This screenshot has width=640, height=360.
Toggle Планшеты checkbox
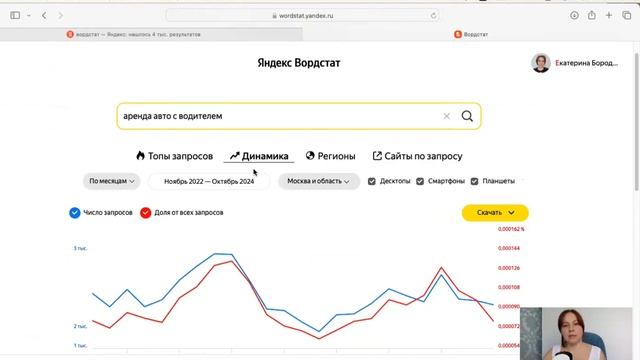coord(474,181)
